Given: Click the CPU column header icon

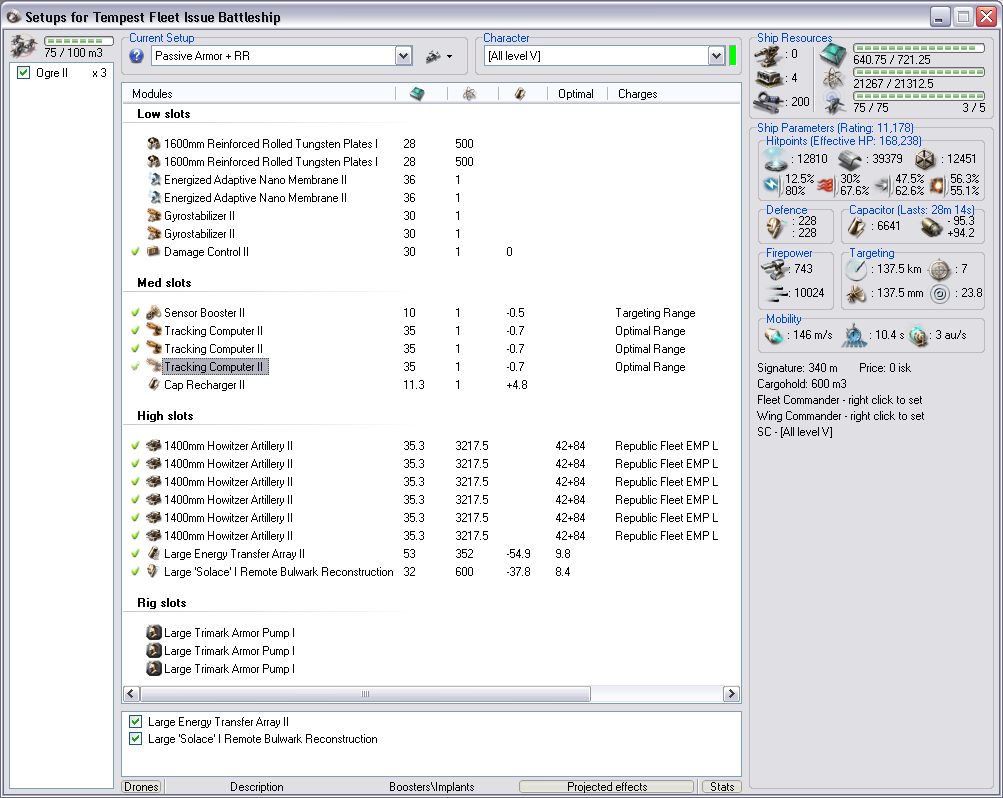Looking at the screenshot, I should pyautogui.click(x=417, y=94).
